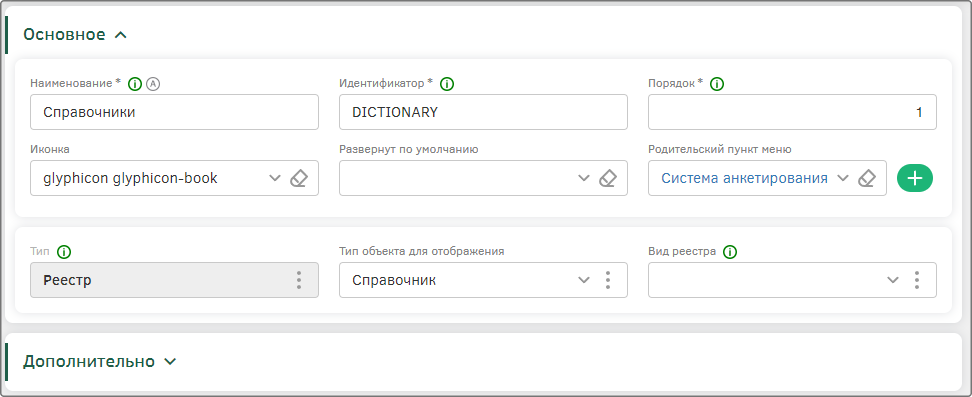Click the glyphicon glyphicon-book value
Screen dimensions: 972x397
(130, 179)
